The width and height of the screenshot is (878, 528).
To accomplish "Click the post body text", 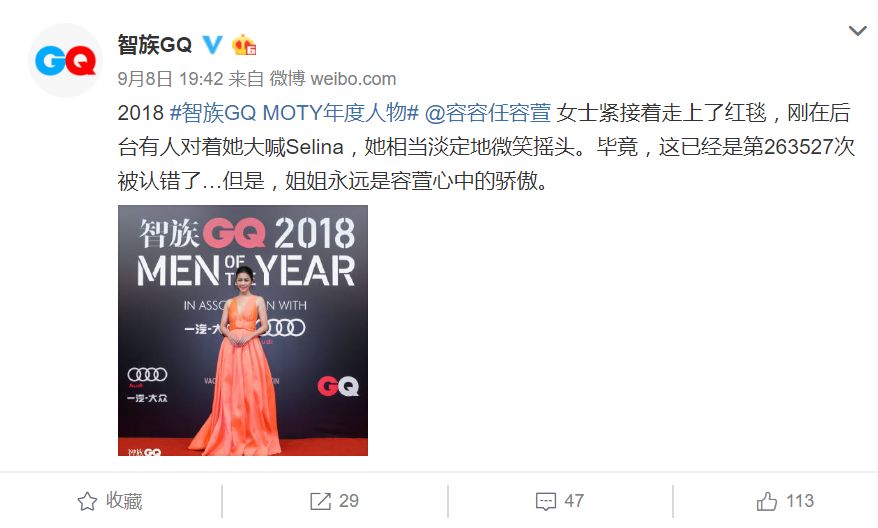I will 486,147.
